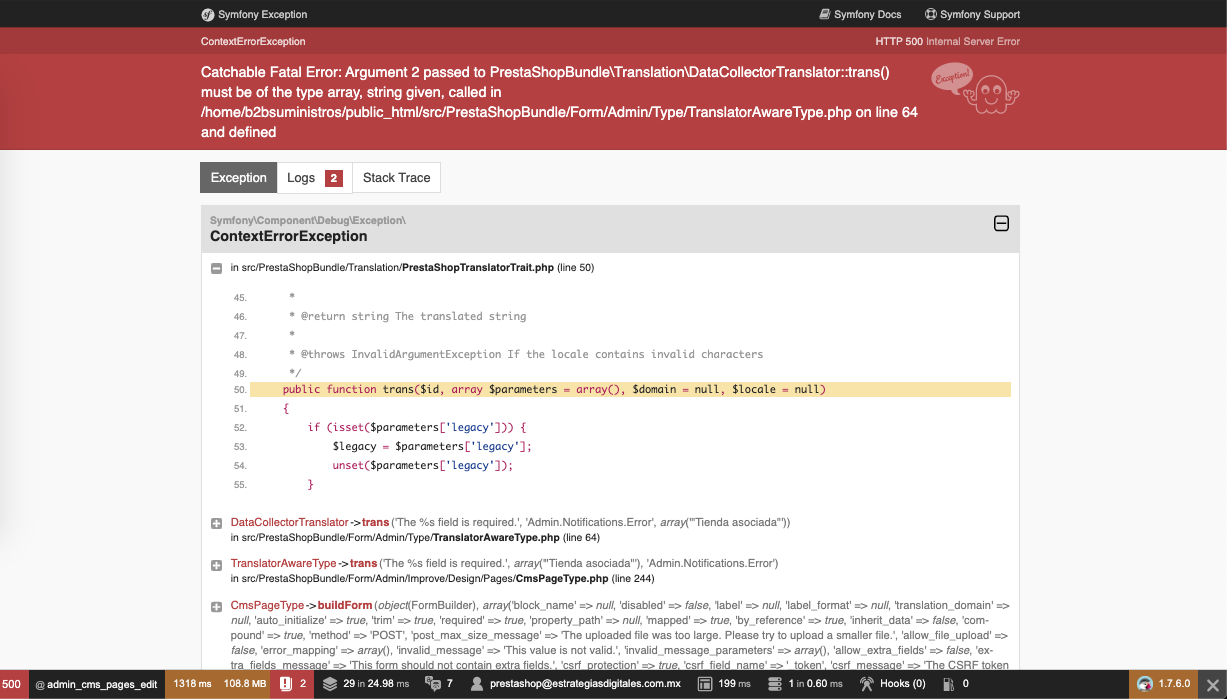Open the 108.8 MB memory panel

click(244, 684)
